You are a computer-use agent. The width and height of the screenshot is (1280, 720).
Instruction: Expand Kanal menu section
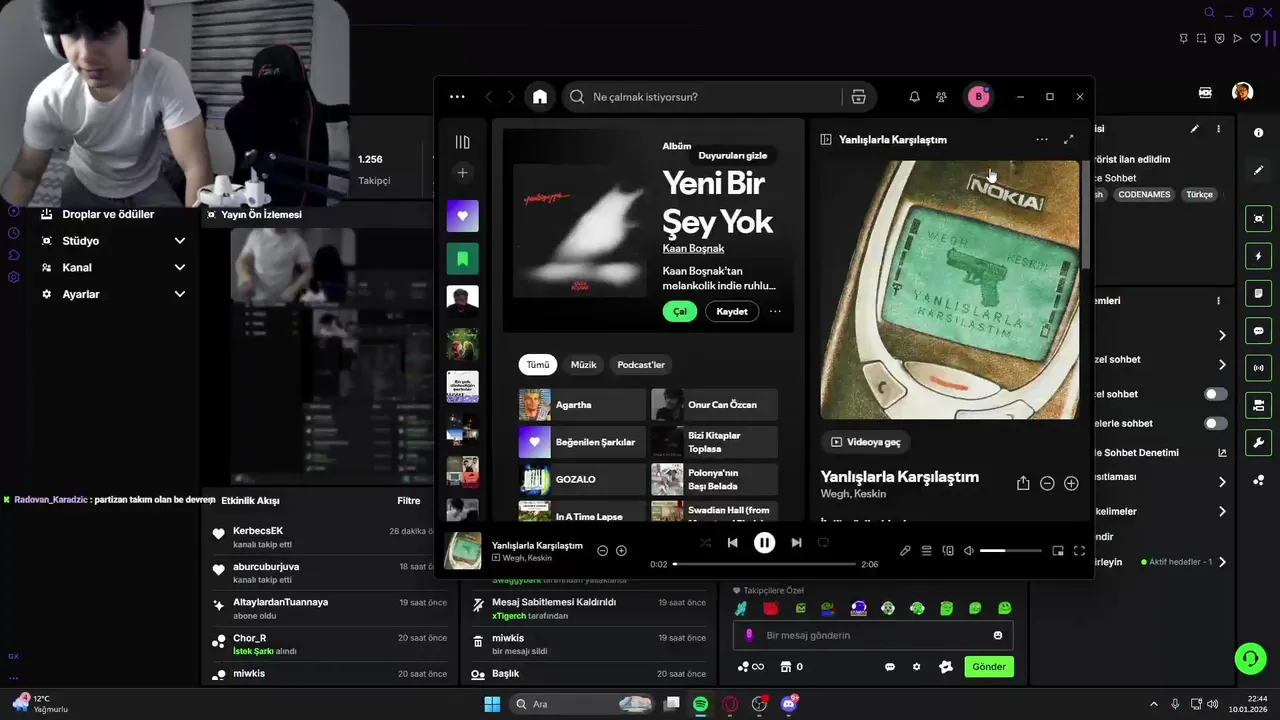tap(180, 268)
